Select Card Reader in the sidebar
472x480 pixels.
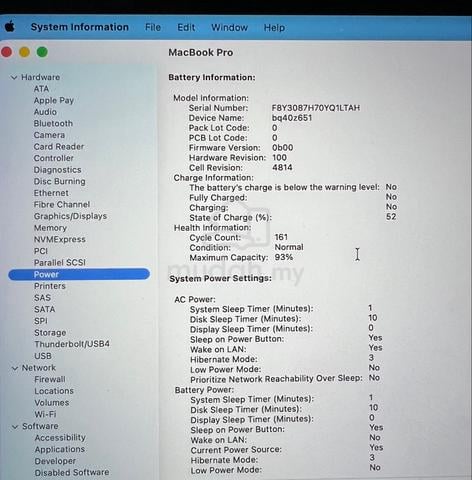pyautogui.click(x=59, y=147)
